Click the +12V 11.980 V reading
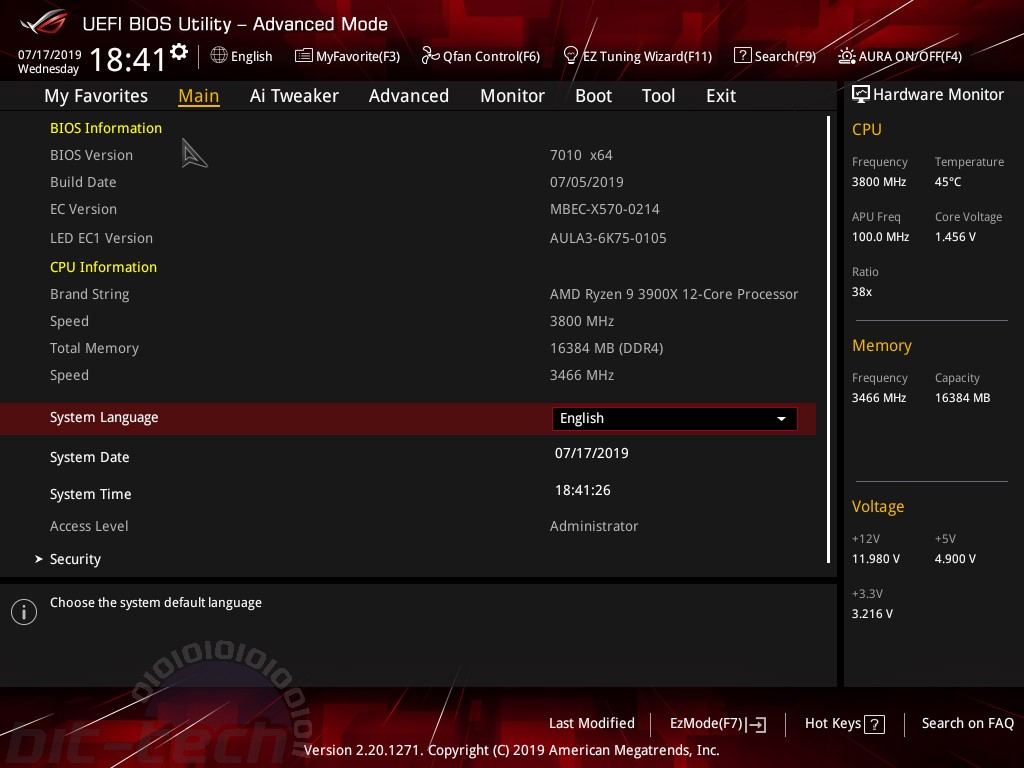The width and height of the screenshot is (1024, 768). coord(876,559)
